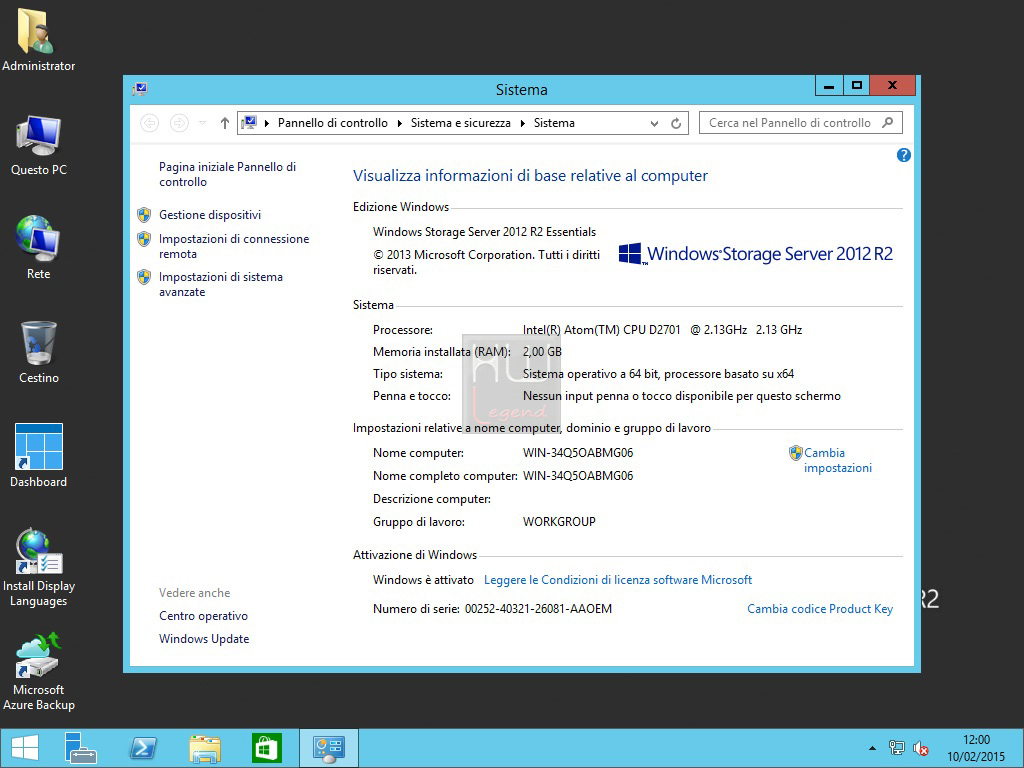The height and width of the screenshot is (768, 1024).
Task: Open the Windows Start button
Action: 25,748
